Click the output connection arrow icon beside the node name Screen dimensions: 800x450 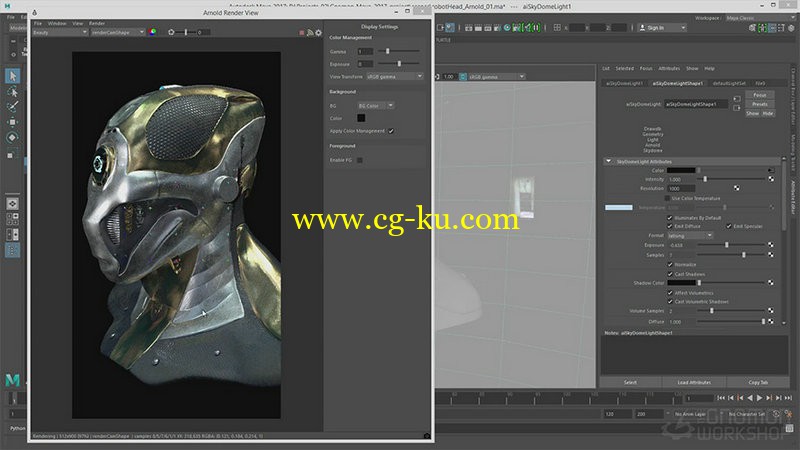tap(737, 108)
